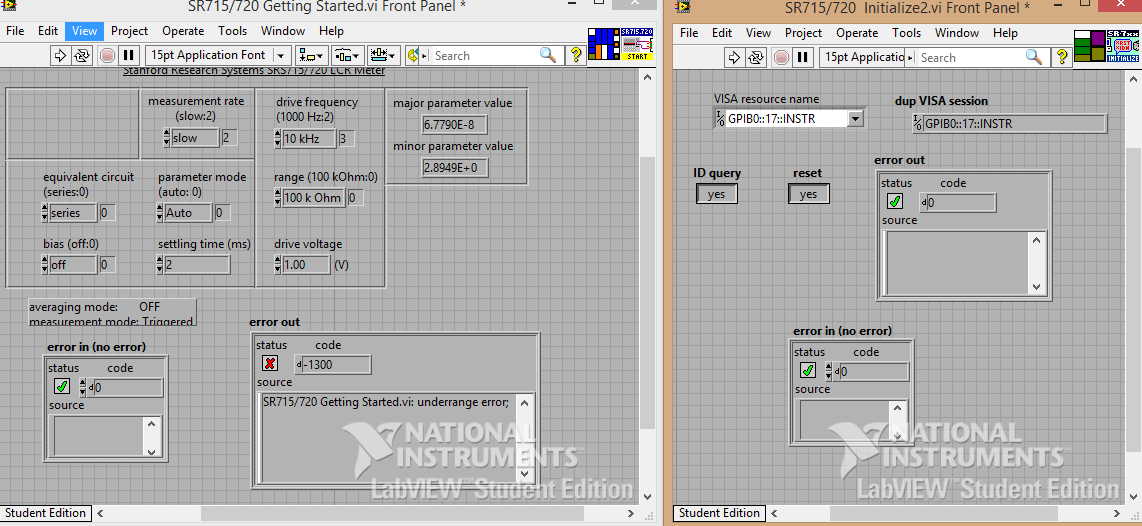Viewport: 1142px width, 526px height.
Task: Click Student Edition tab in Initialize2 window
Action: point(720,513)
